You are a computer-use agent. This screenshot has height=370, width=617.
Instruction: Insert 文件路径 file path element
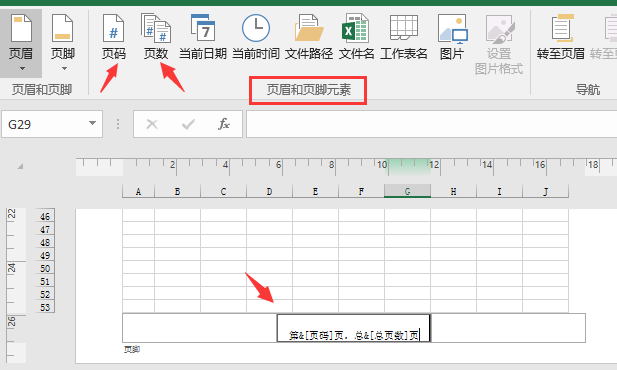309,37
